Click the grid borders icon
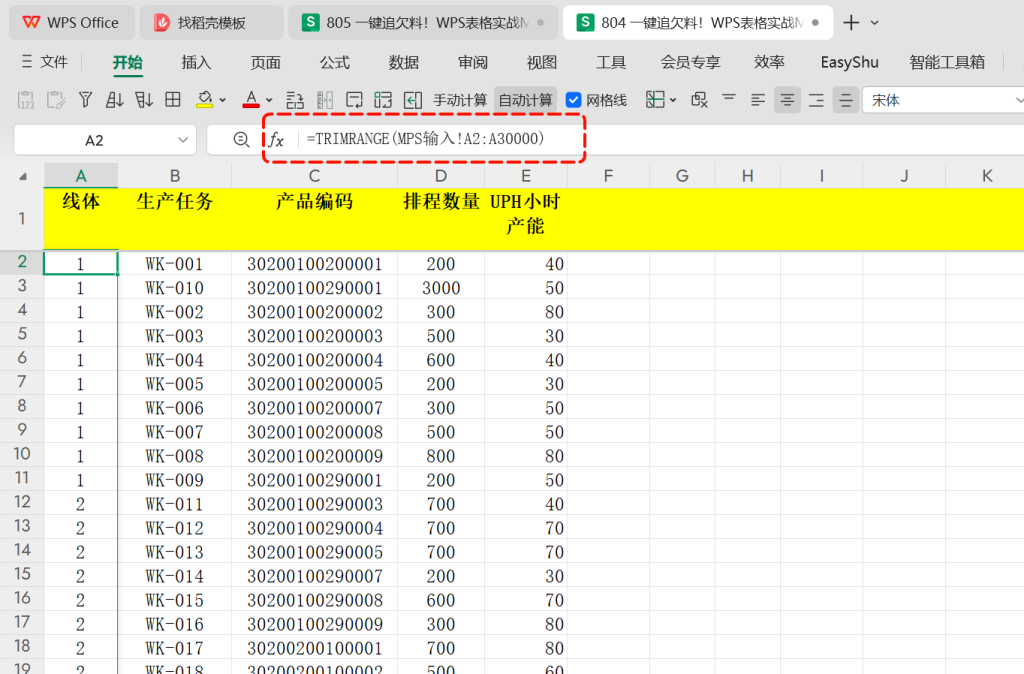Image resolution: width=1024 pixels, height=674 pixels. coord(173,100)
